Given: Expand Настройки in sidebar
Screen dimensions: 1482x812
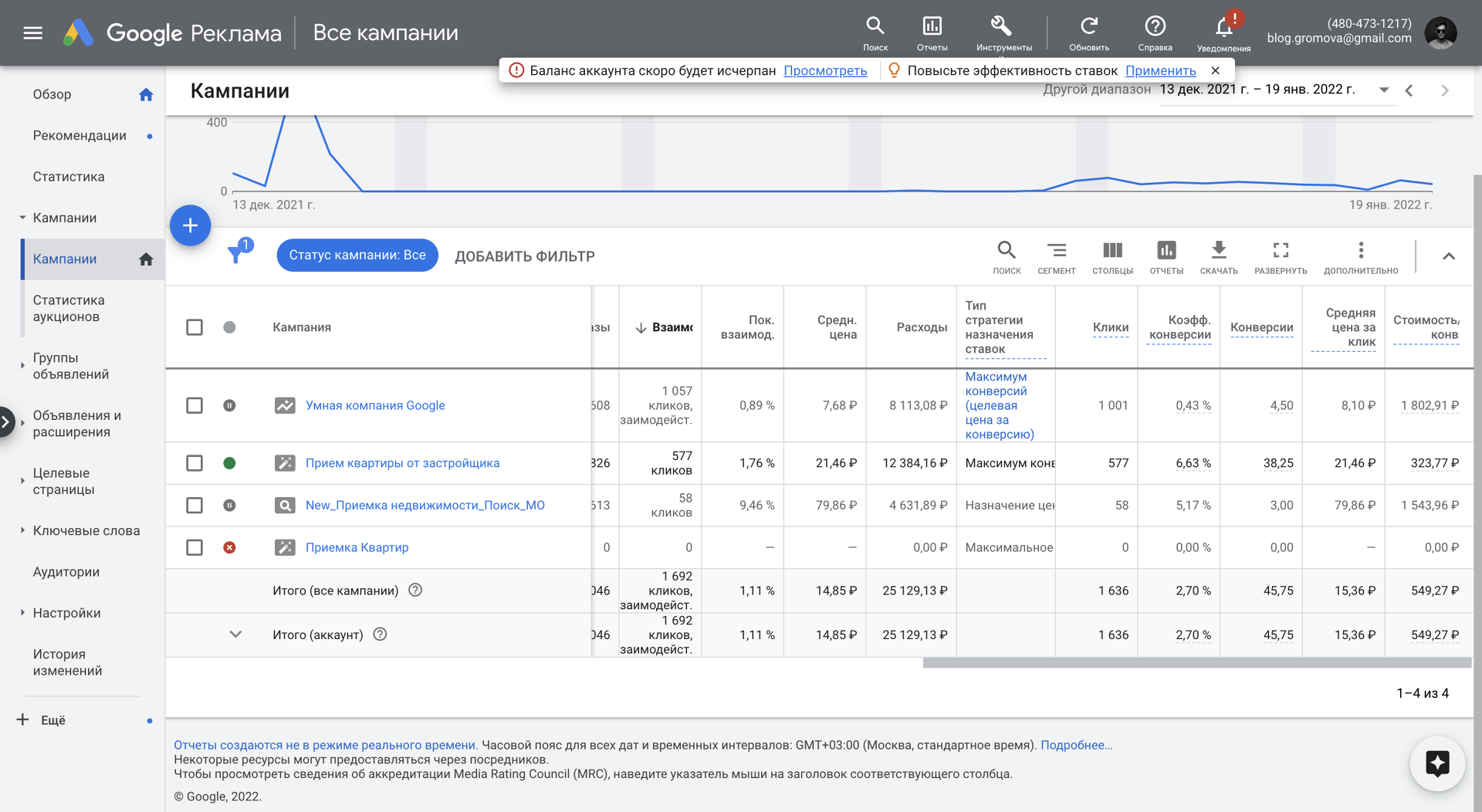Looking at the screenshot, I should point(22,612).
